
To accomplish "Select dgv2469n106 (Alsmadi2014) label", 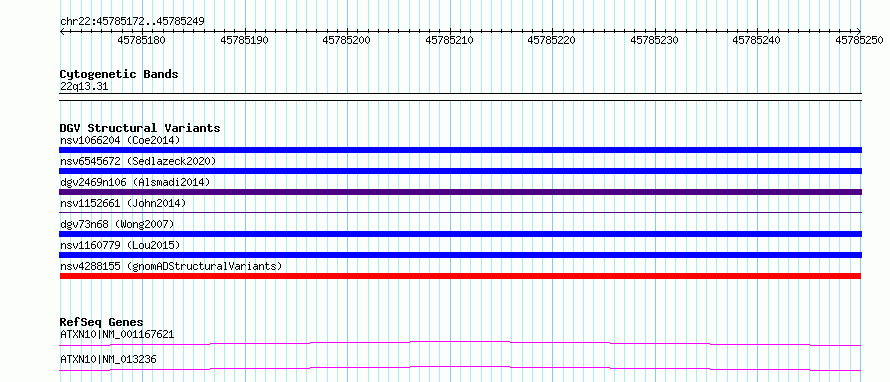I will (x=135, y=182).
